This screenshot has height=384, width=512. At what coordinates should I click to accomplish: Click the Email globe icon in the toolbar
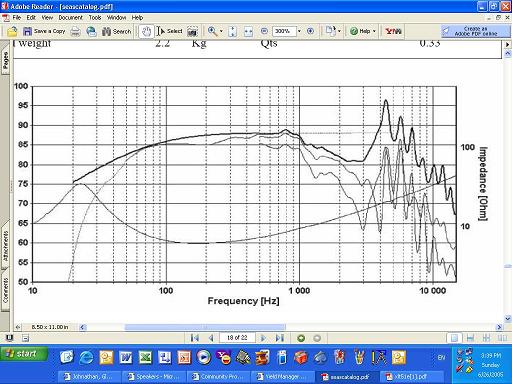point(91,31)
